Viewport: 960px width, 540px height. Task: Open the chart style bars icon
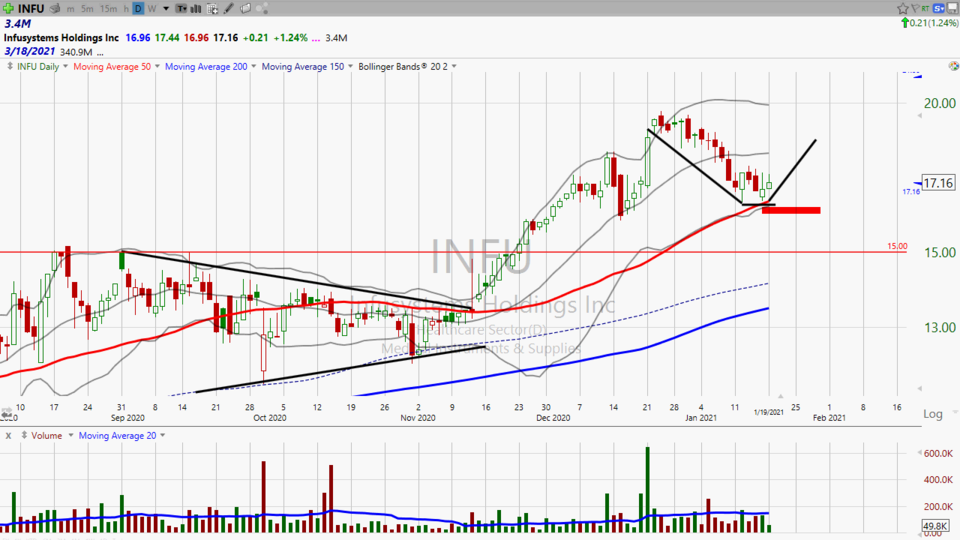point(196,9)
